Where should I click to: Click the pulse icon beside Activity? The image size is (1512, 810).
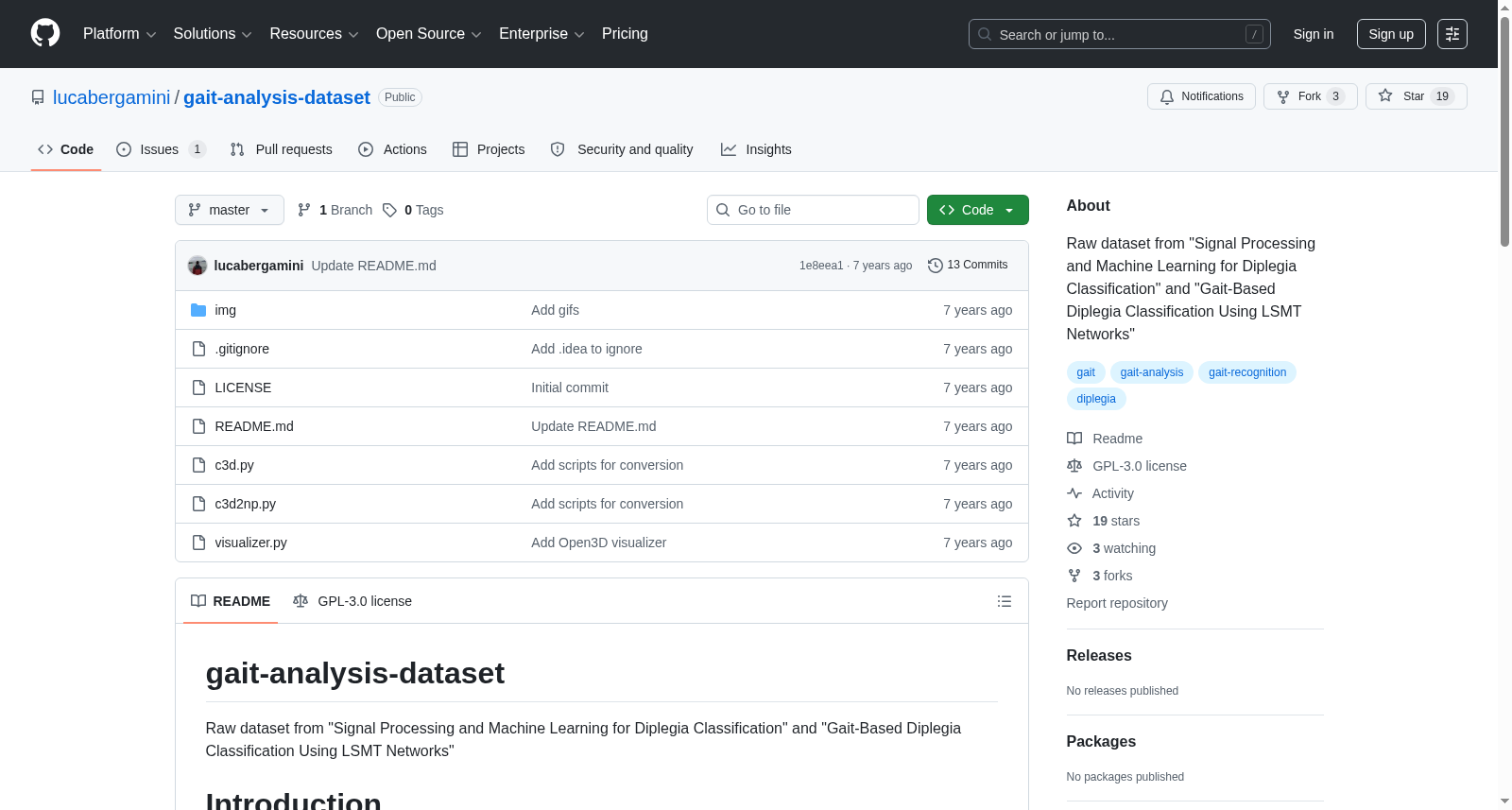tap(1074, 493)
